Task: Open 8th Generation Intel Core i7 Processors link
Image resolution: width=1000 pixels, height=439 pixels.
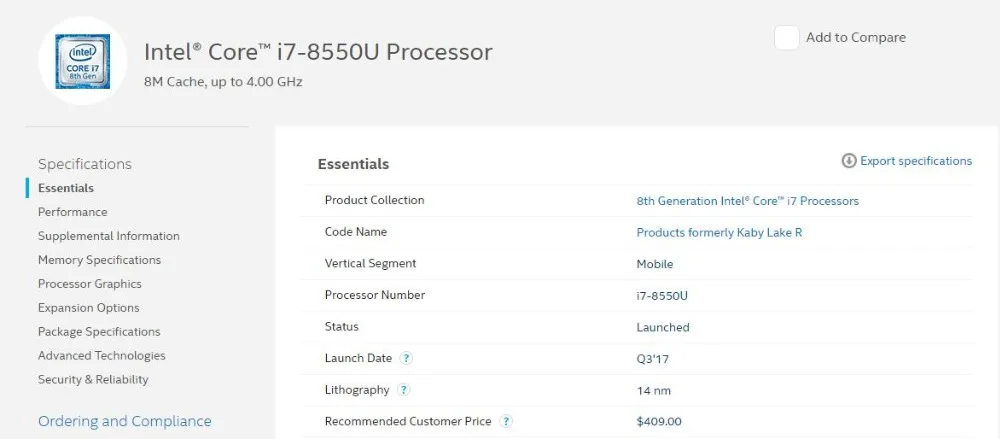Action: tap(747, 201)
